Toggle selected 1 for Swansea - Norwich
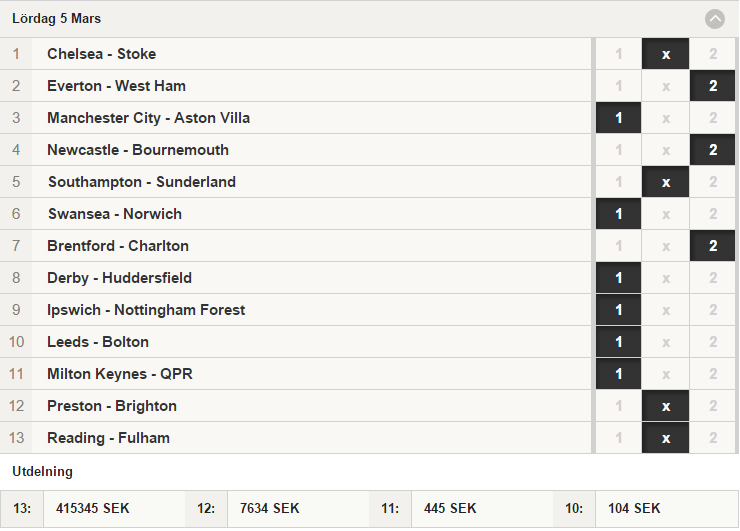Image resolution: width=740 pixels, height=531 pixels. (x=618, y=214)
